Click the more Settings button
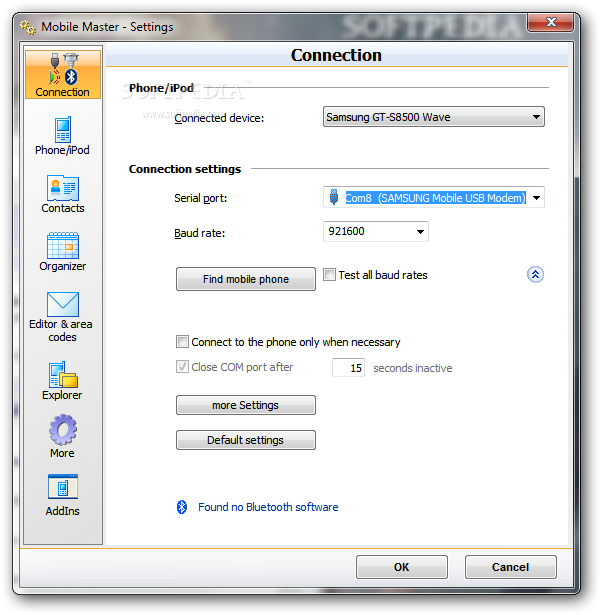The image size is (601, 615). pyautogui.click(x=246, y=405)
